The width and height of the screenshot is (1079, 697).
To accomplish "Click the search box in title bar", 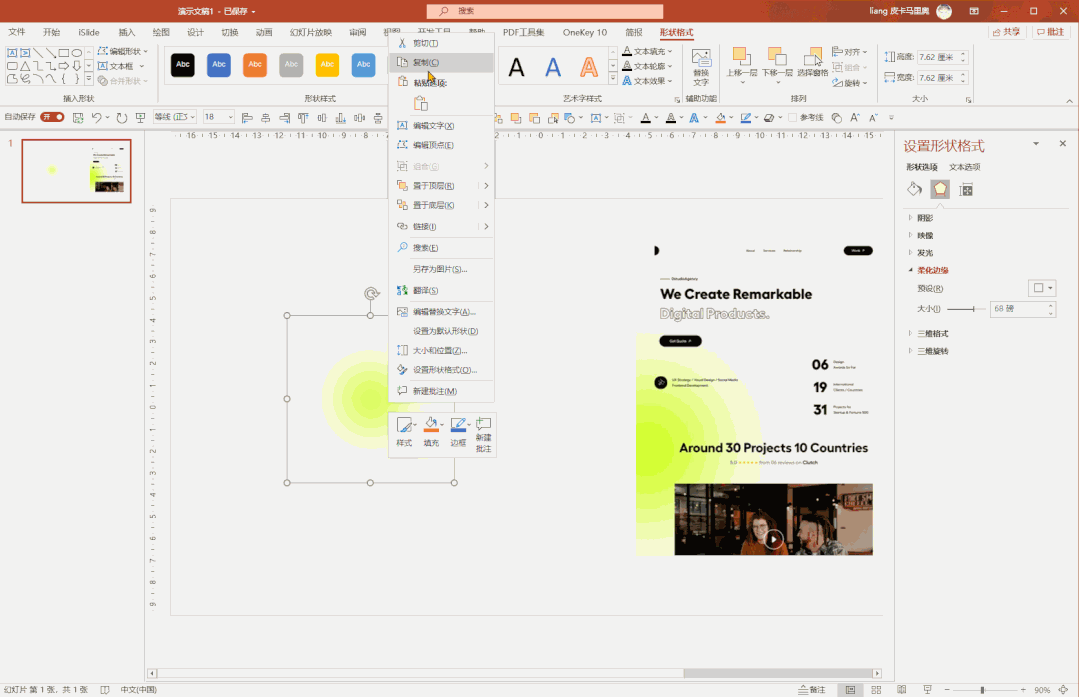I will (x=545, y=11).
